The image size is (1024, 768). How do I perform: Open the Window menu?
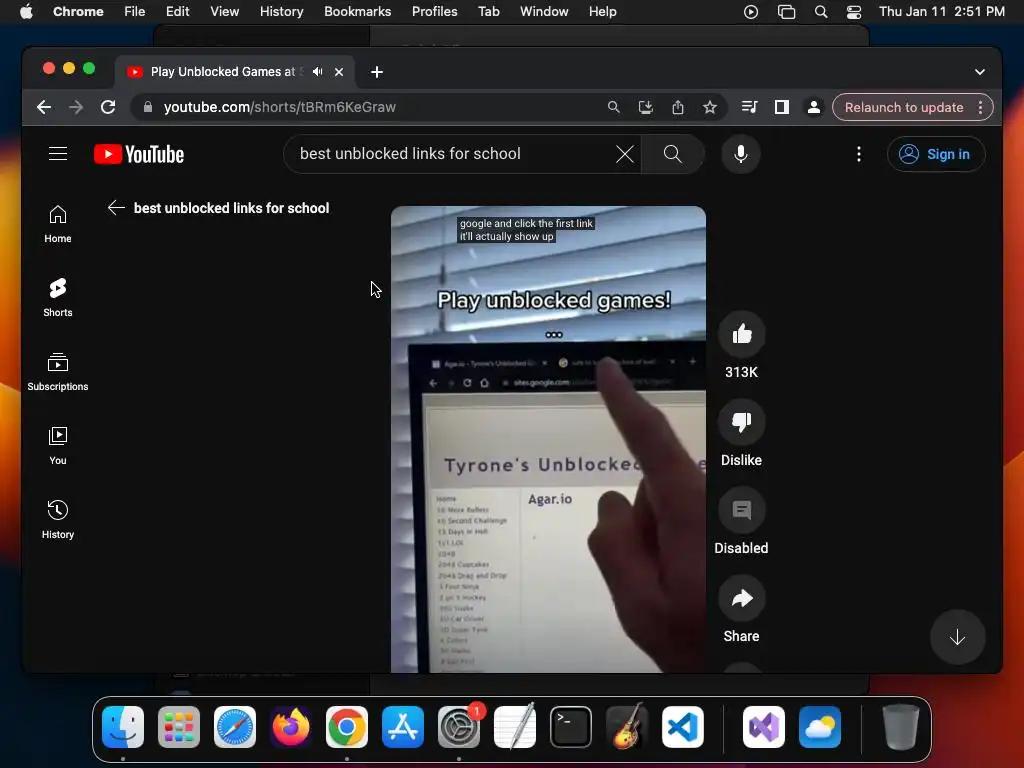coord(544,12)
